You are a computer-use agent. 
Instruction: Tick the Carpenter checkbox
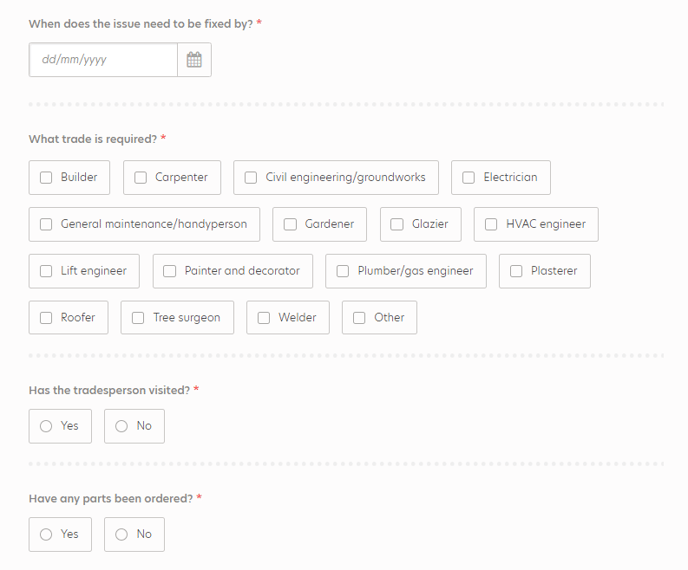[140, 177]
